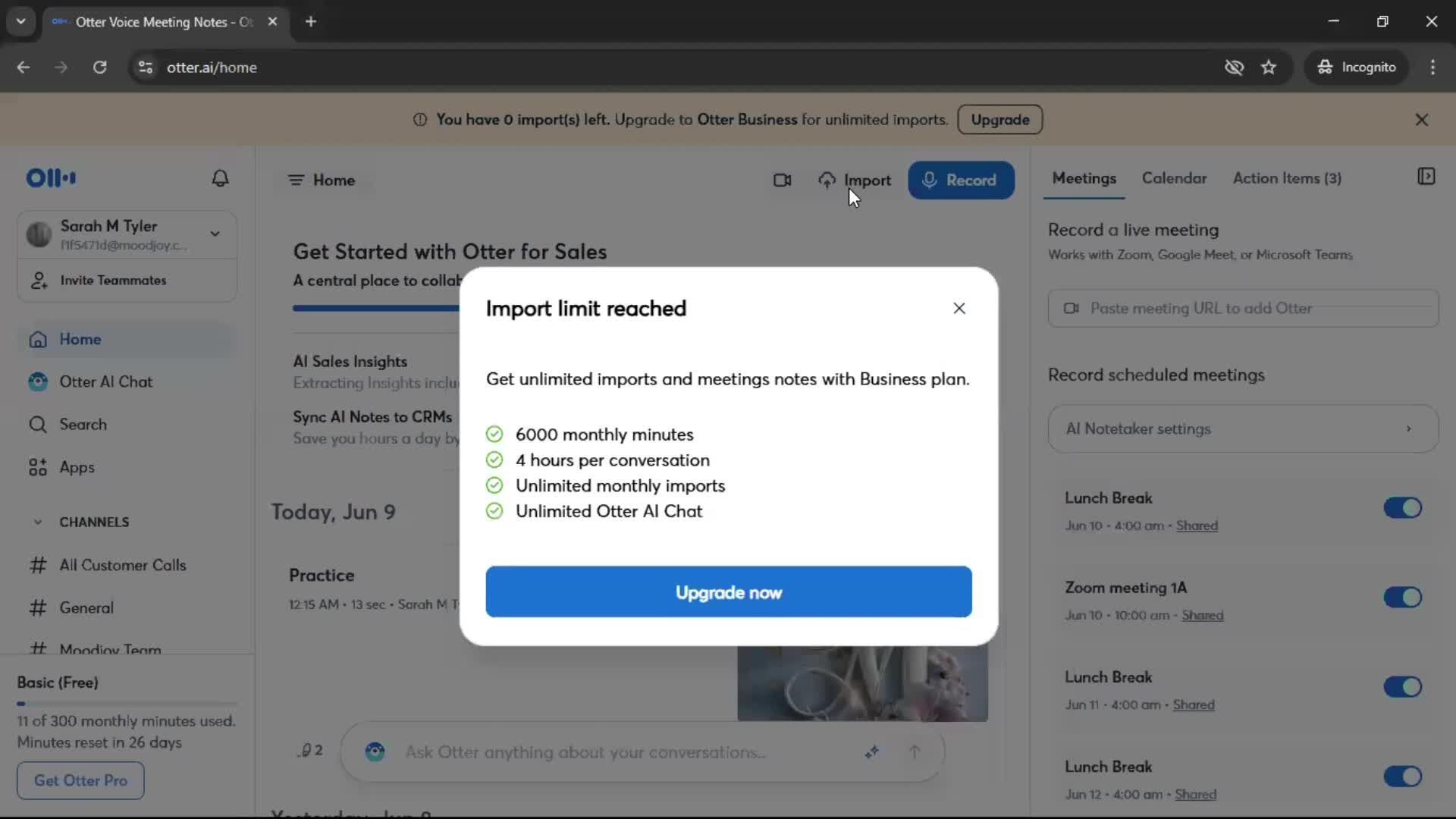Open Shared link for Lunch Break Jun 10
The height and width of the screenshot is (819, 1456).
(1197, 526)
